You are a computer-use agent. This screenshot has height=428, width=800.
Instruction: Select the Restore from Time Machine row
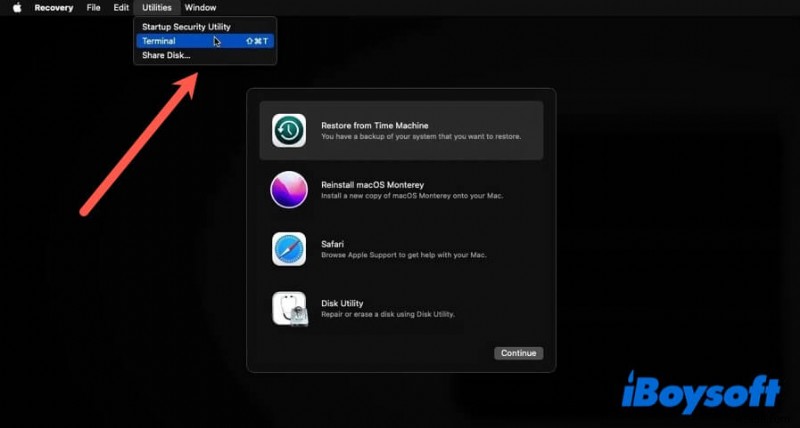pyautogui.click(x=402, y=131)
